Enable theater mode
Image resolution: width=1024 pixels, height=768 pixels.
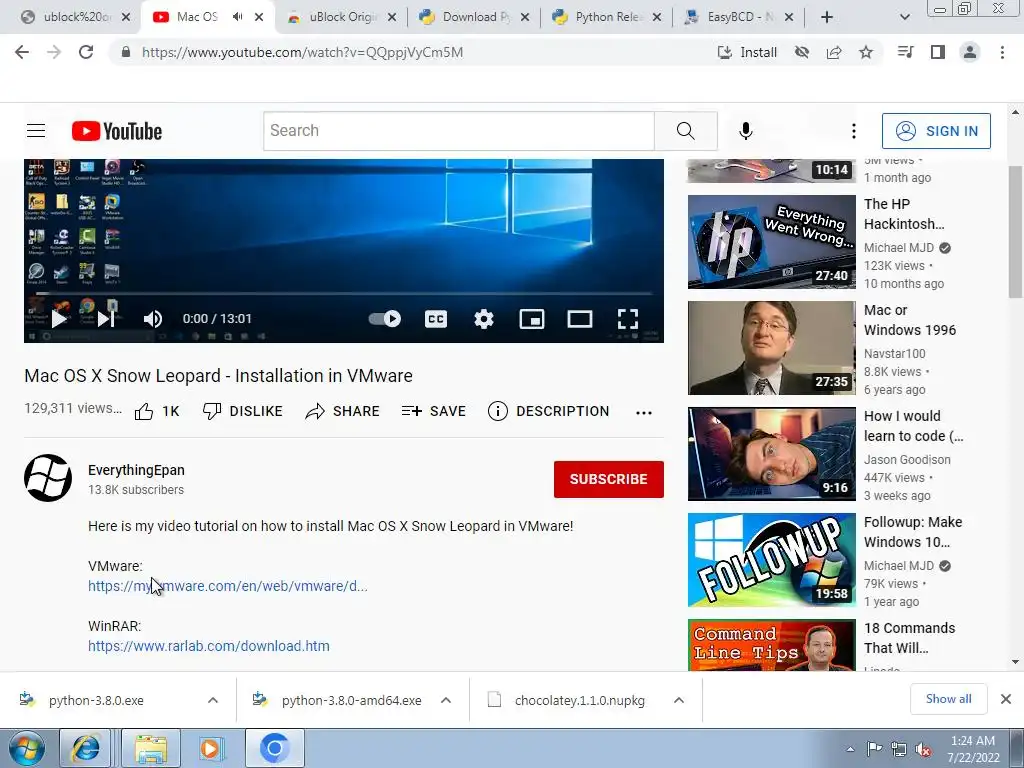[x=579, y=319]
